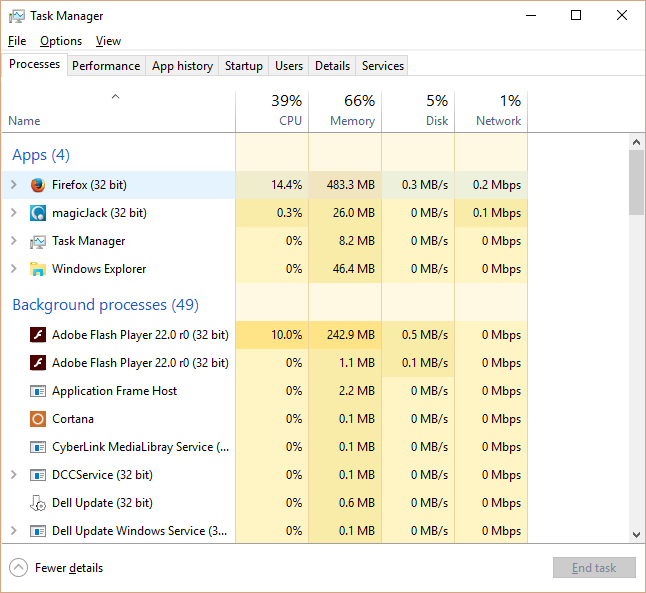
Task: Click the Firefox icon in Apps list
Action: (37, 185)
